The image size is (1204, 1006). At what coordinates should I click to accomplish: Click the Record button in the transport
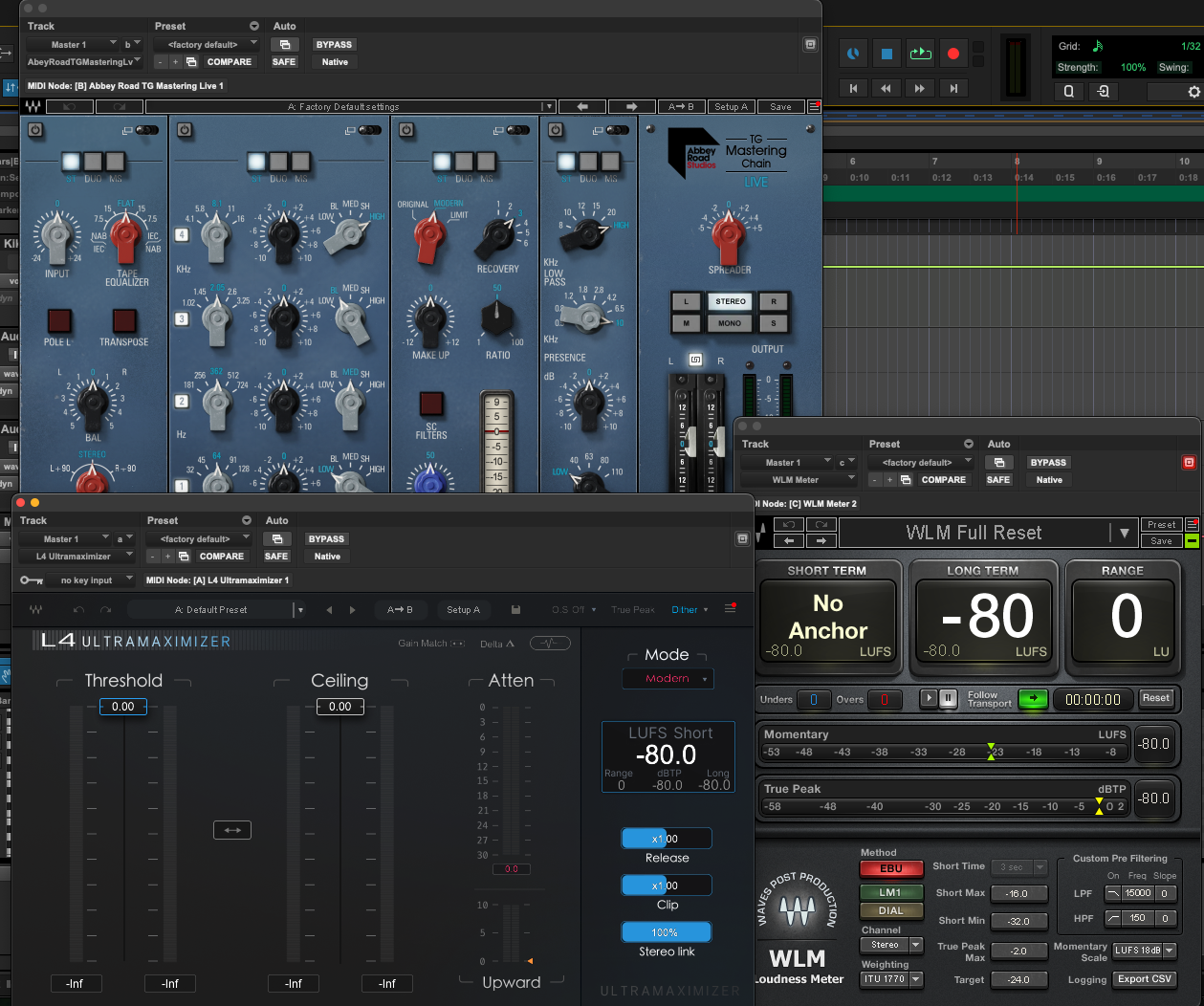coord(952,54)
